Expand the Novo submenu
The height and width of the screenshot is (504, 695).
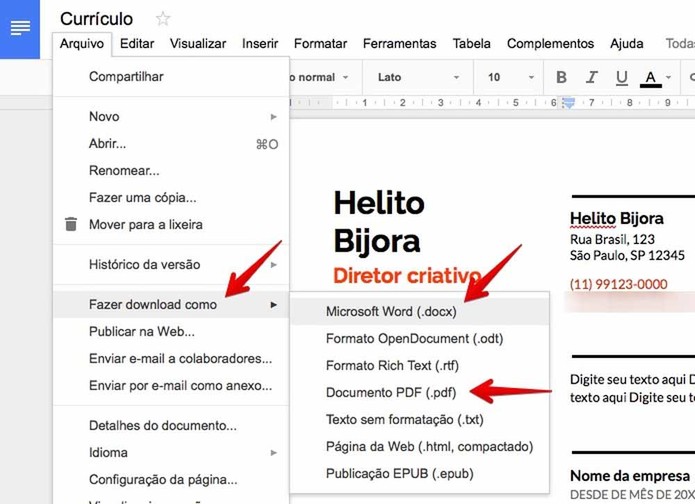(171, 117)
